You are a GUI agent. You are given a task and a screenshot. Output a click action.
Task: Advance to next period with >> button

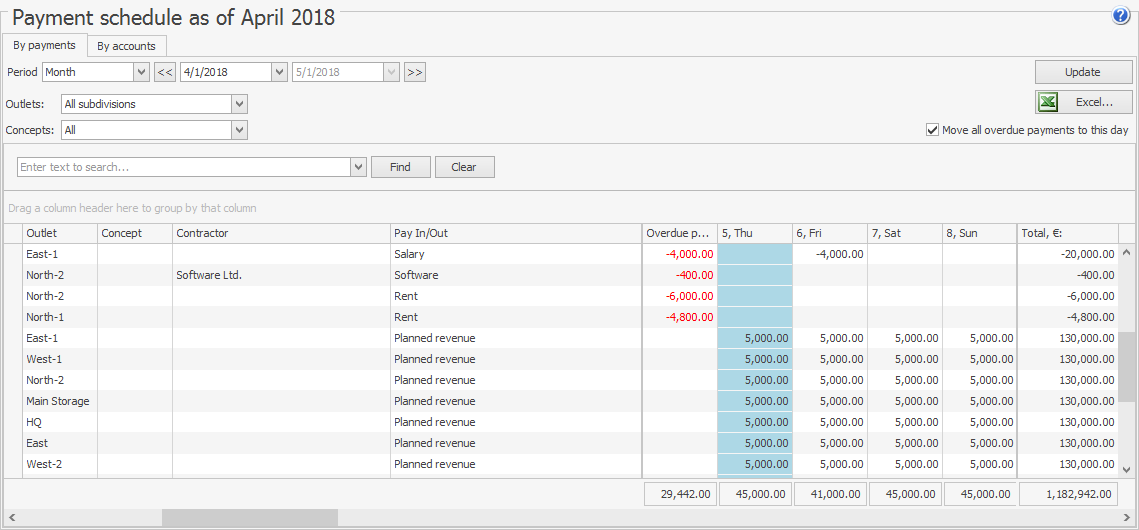tap(415, 72)
